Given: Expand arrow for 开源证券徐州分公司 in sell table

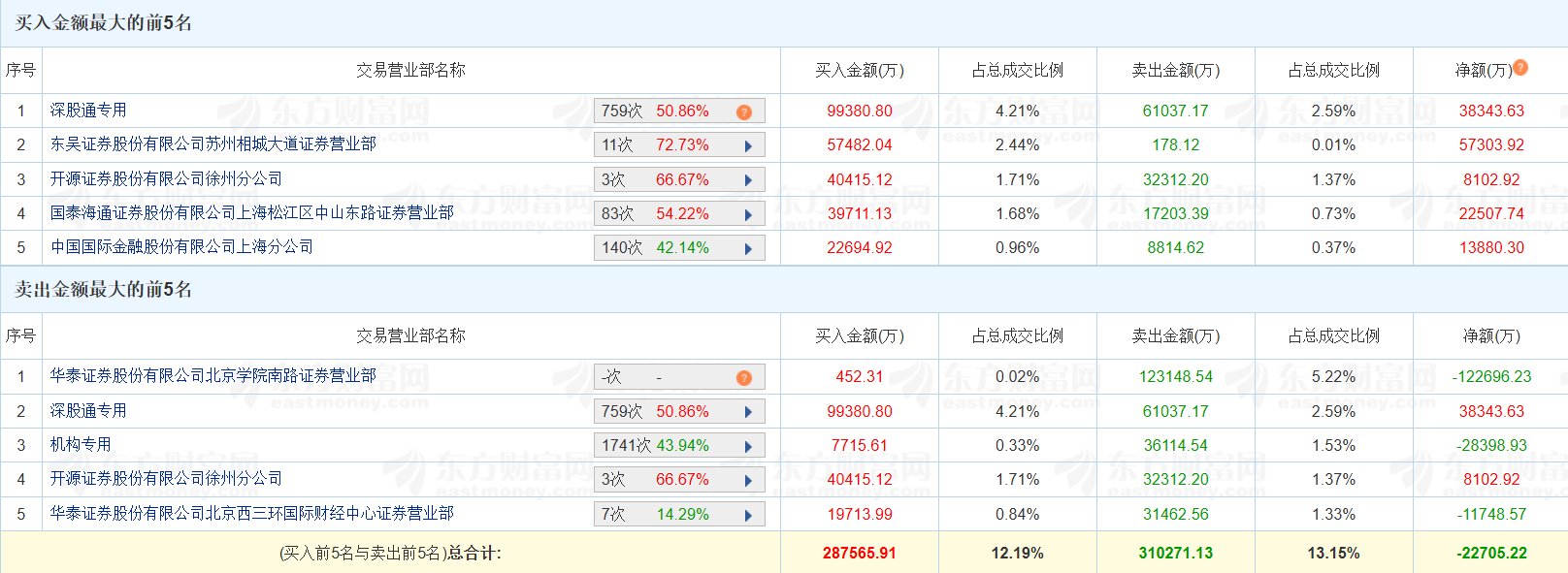Looking at the screenshot, I should tap(748, 480).
